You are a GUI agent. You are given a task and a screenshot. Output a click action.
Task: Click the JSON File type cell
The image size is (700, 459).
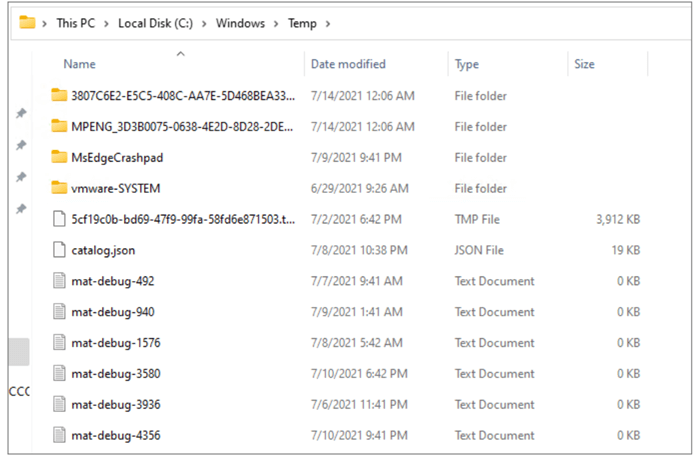[x=479, y=250]
